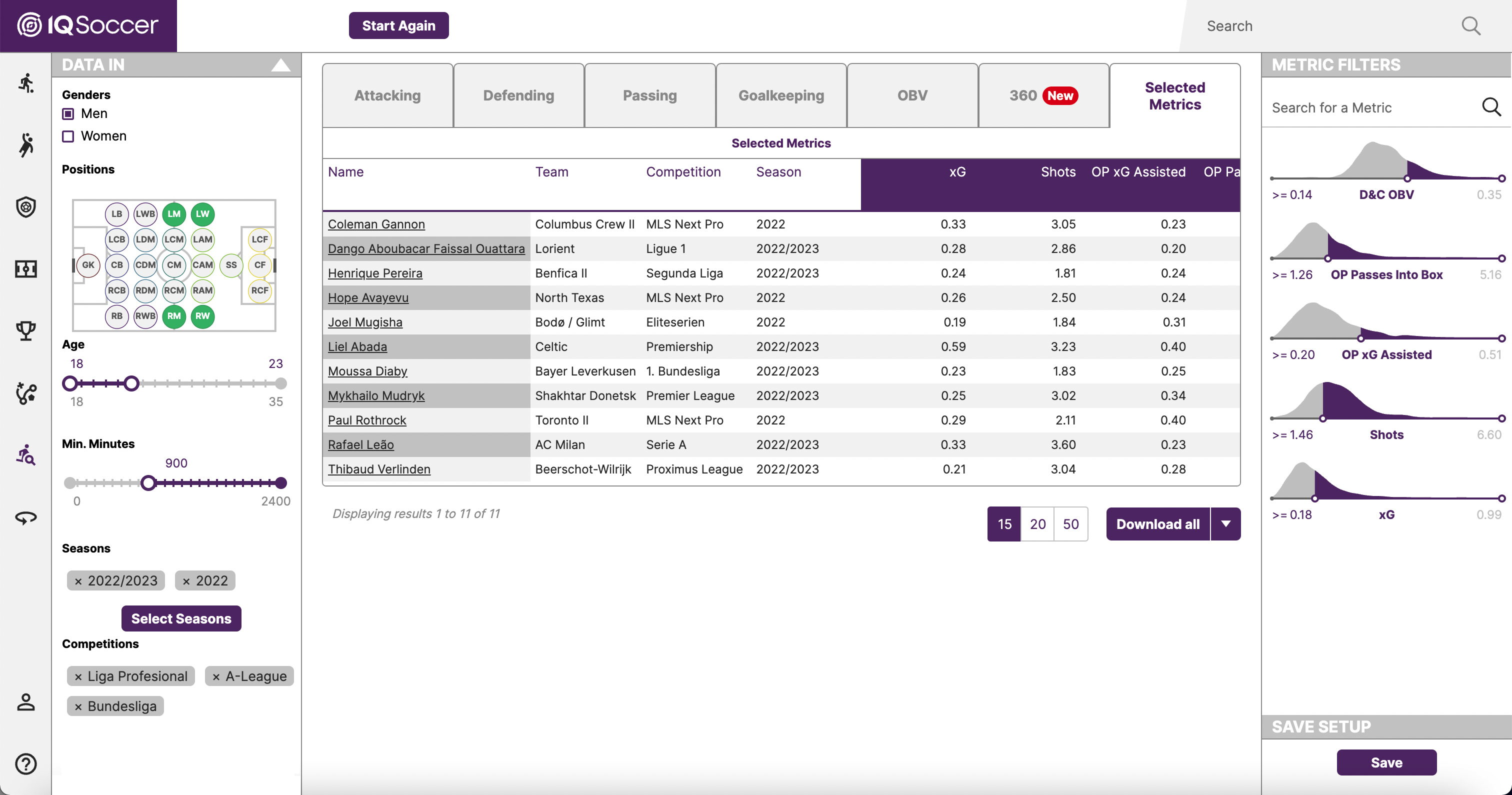The image size is (1512, 795).
Task: Remove the 2022/2023 season tag
Action: pos(78,581)
